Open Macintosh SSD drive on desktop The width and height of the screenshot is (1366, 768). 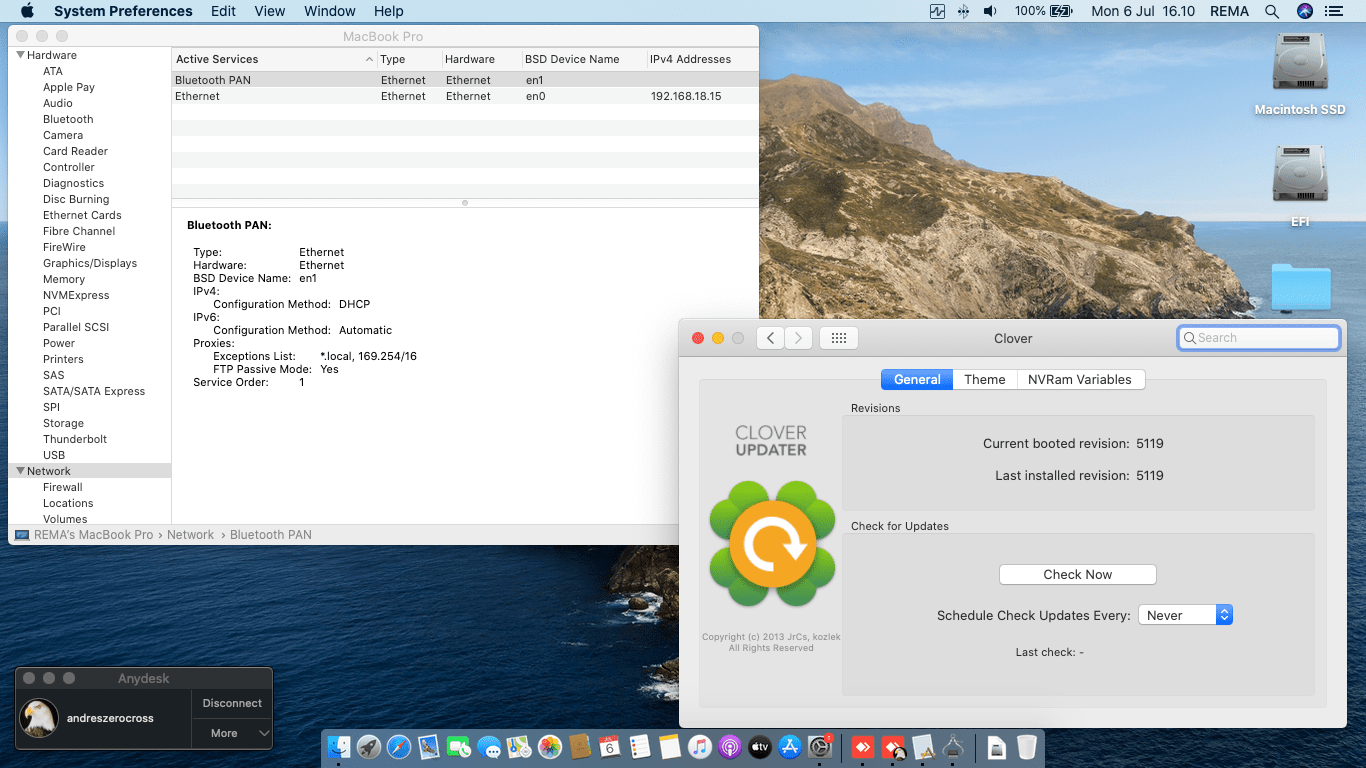[1300, 75]
